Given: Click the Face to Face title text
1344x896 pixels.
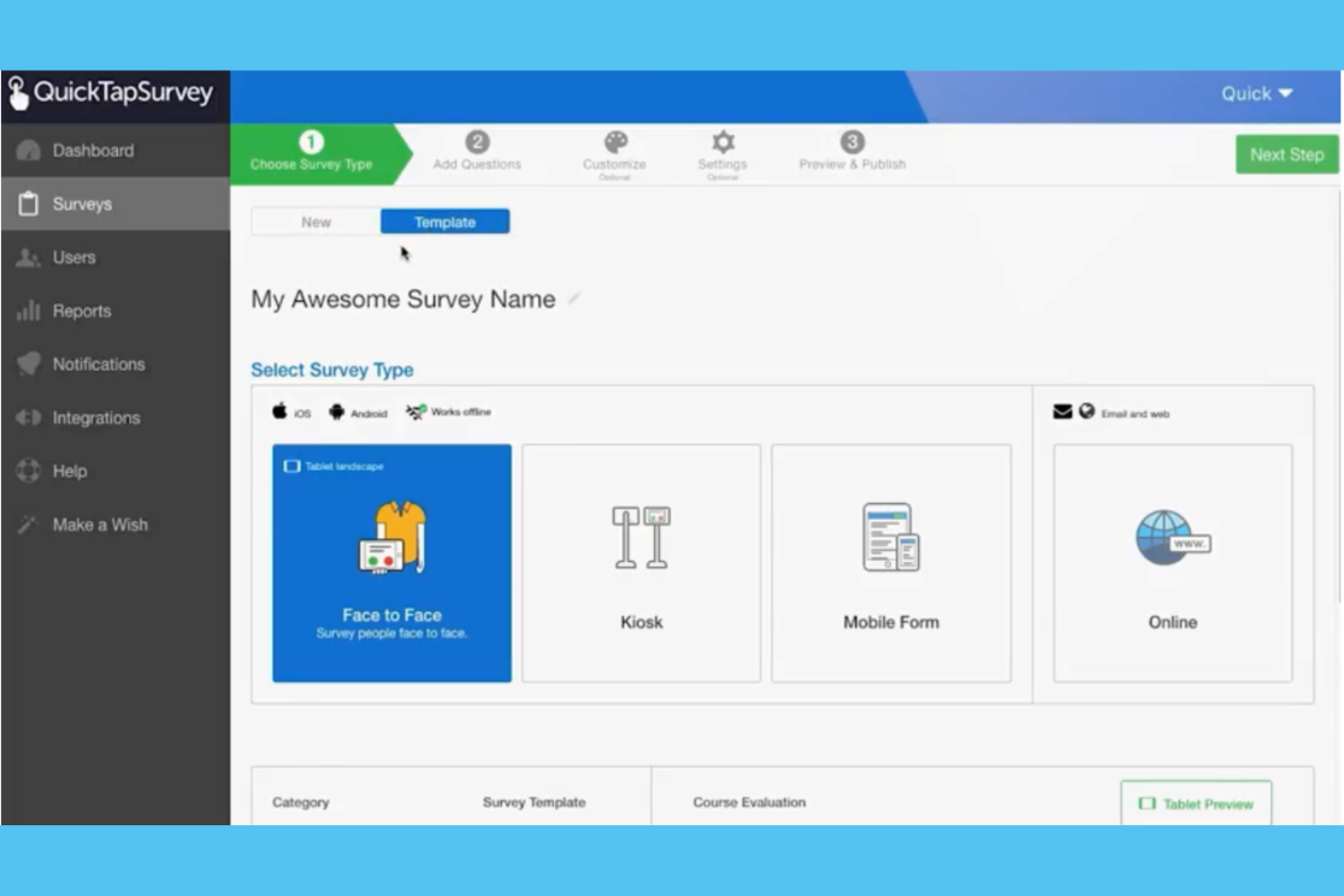Looking at the screenshot, I should (392, 615).
